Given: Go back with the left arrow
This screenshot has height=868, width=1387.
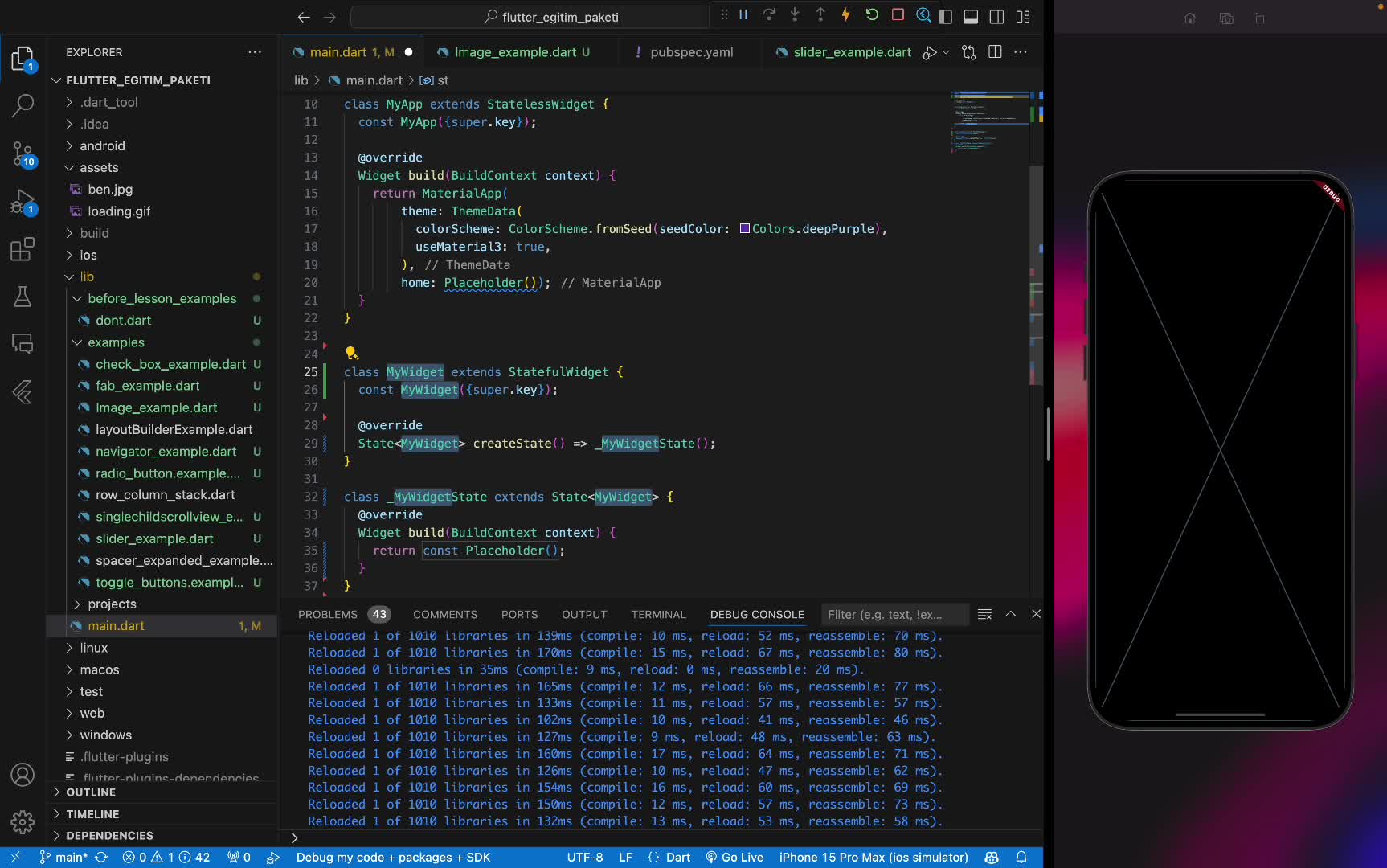Looking at the screenshot, I should tap(303, 17).
